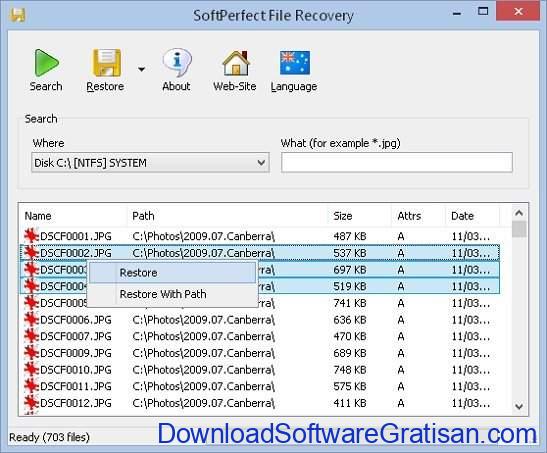Start a scan with the Search icon
Viewport: 547px width, 453px height.
pyautogui.click(x=46, y=63)
